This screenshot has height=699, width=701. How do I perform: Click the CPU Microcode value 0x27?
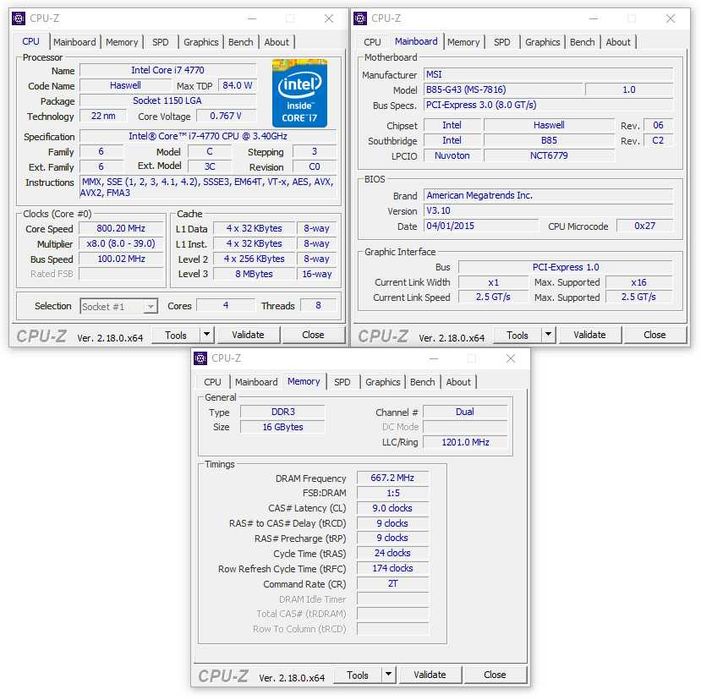pyautogui.click(x=644, y=226)
